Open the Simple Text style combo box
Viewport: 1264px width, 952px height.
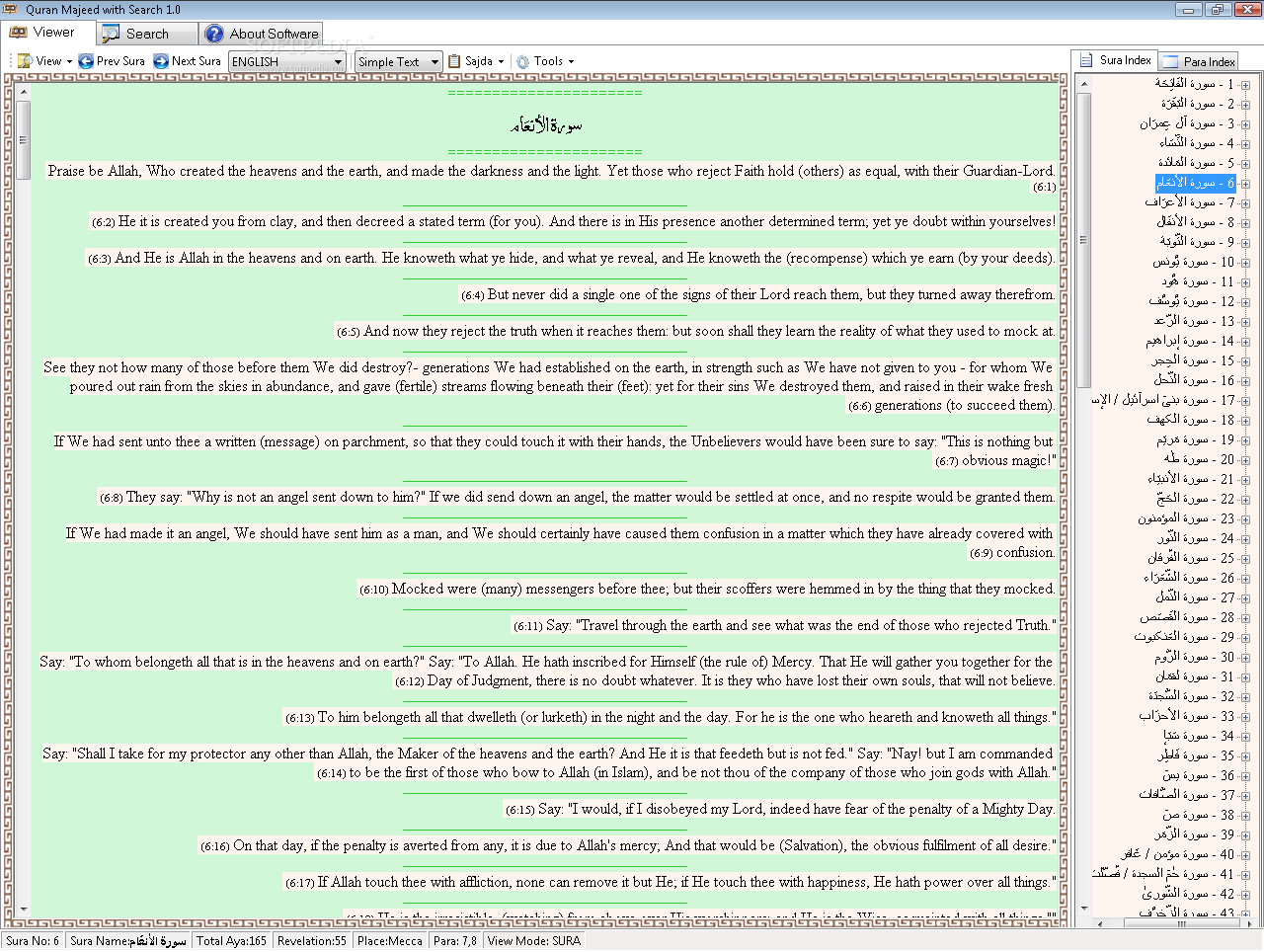[x=399, y=61]
